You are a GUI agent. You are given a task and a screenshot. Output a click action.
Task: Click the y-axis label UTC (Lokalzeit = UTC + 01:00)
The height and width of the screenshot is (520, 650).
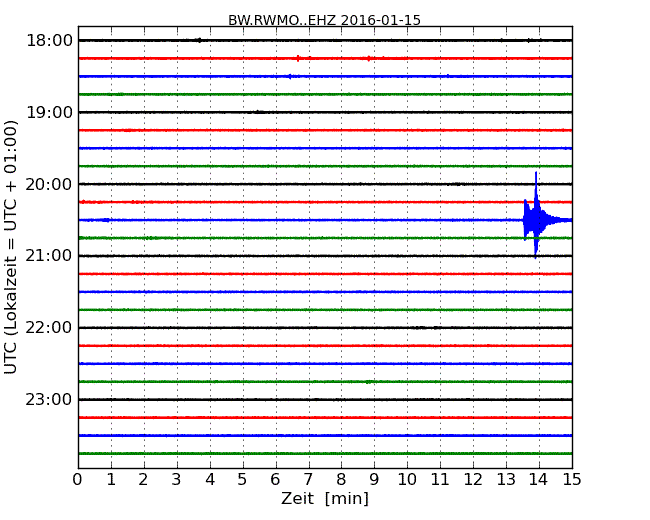pos(10,248)
